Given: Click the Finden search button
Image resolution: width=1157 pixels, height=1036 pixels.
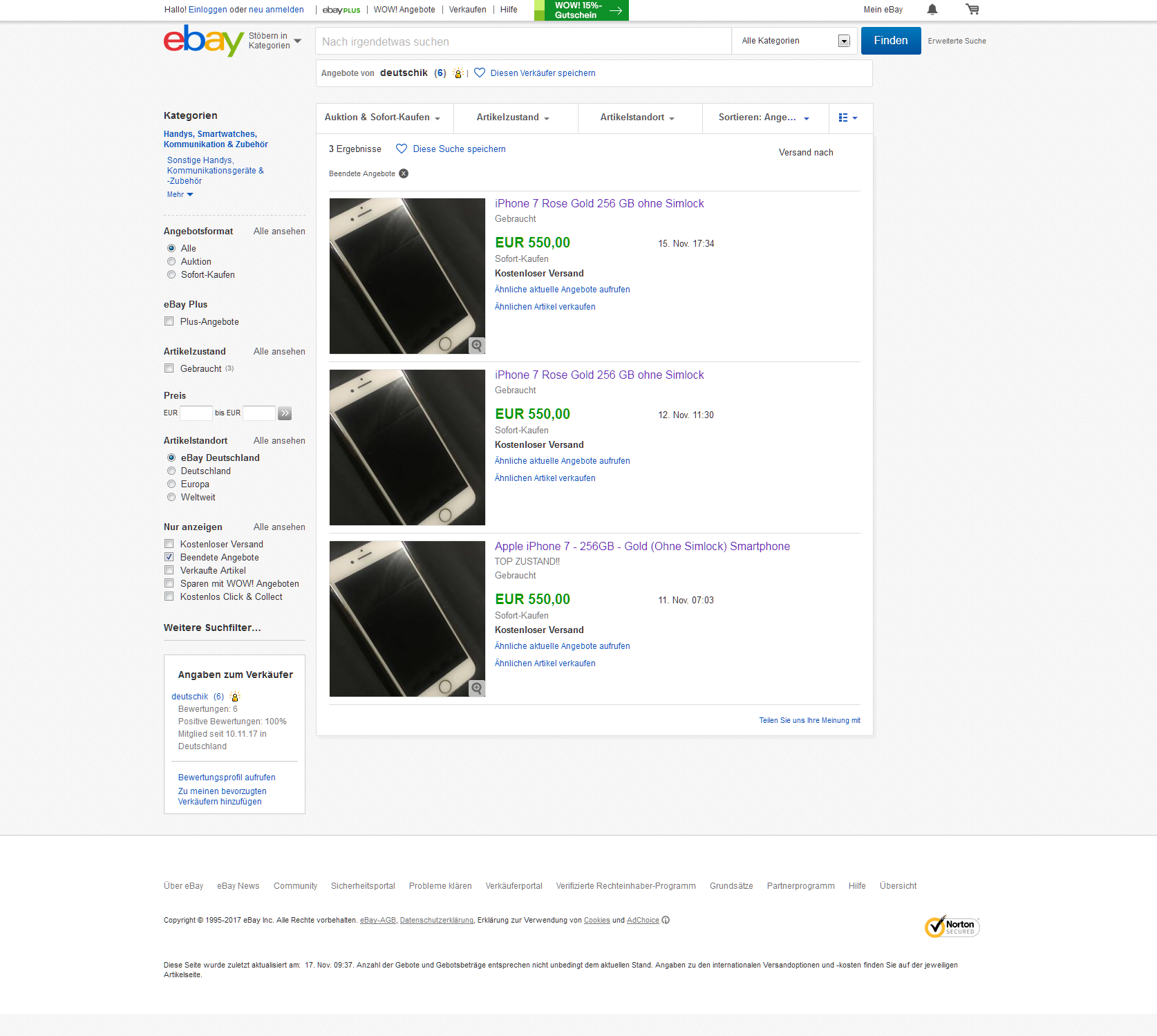Looking at the screenshot, I should [891, 41].
